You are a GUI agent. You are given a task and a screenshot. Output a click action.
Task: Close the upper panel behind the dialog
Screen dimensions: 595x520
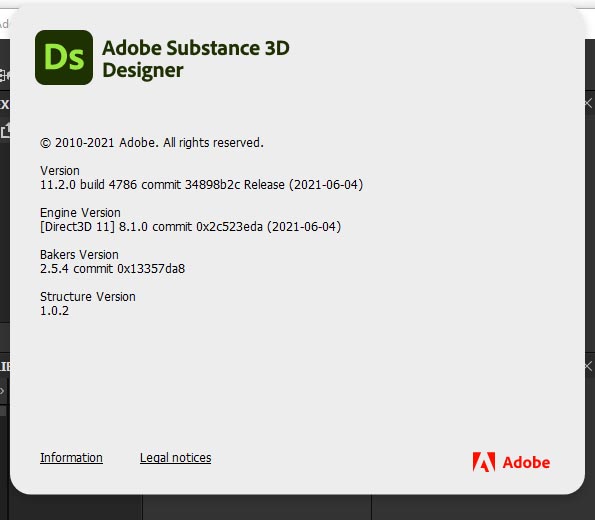click(588, 103)
